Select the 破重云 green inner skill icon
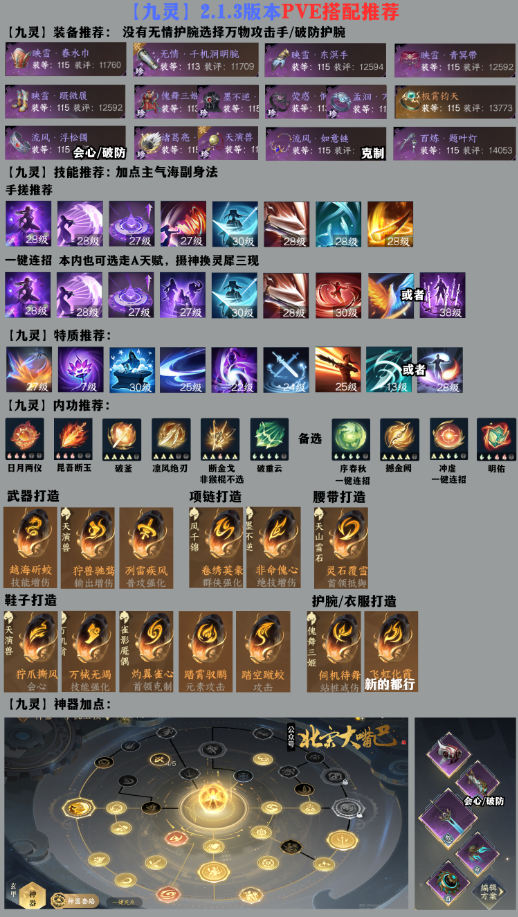The image size is (518, 917). [x=270, y=439]
